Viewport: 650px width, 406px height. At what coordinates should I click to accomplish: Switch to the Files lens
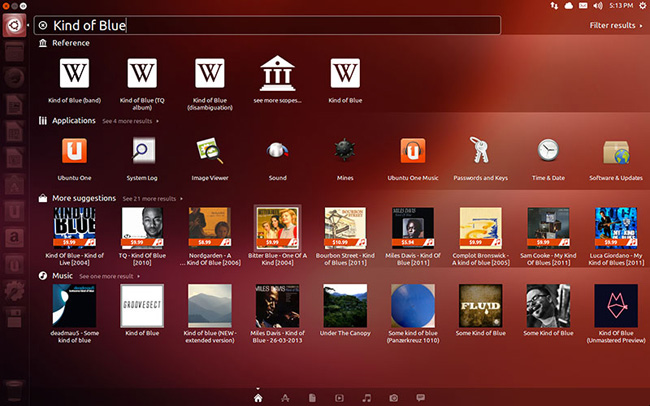312,398
